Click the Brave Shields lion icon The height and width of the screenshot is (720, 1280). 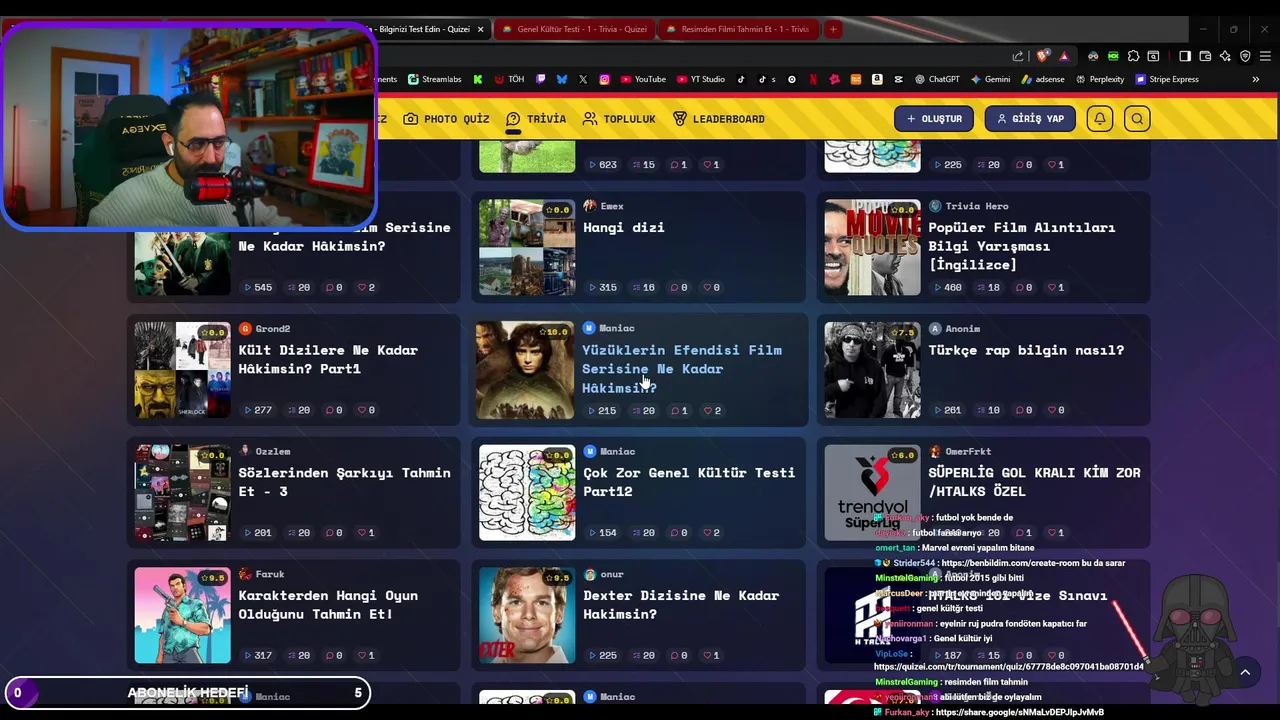tap(1043, 56)
